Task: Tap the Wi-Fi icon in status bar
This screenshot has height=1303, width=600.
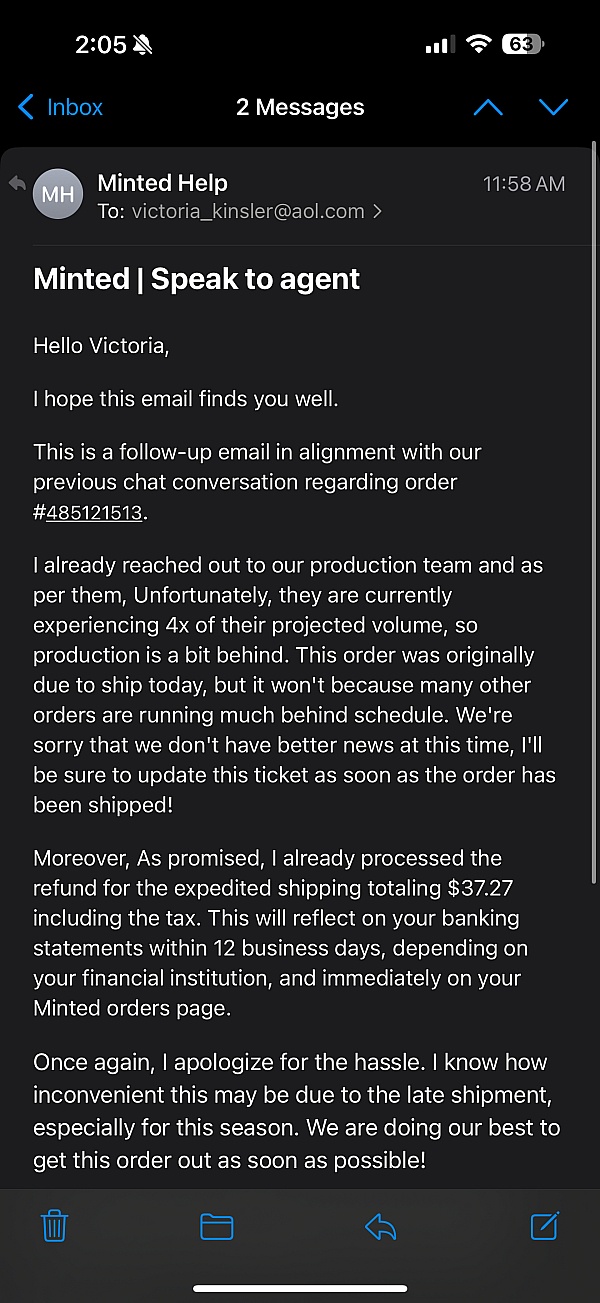Action: 479,44
